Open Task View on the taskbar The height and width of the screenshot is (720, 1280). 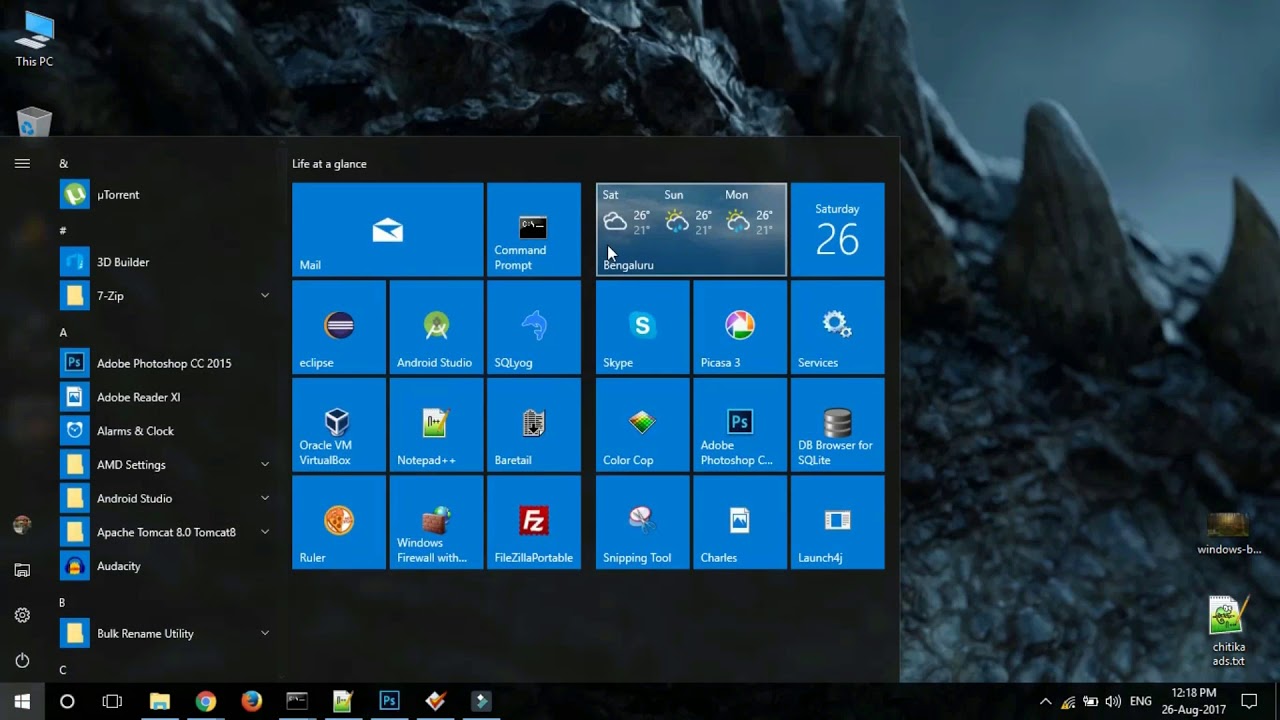tap(112, 701)
